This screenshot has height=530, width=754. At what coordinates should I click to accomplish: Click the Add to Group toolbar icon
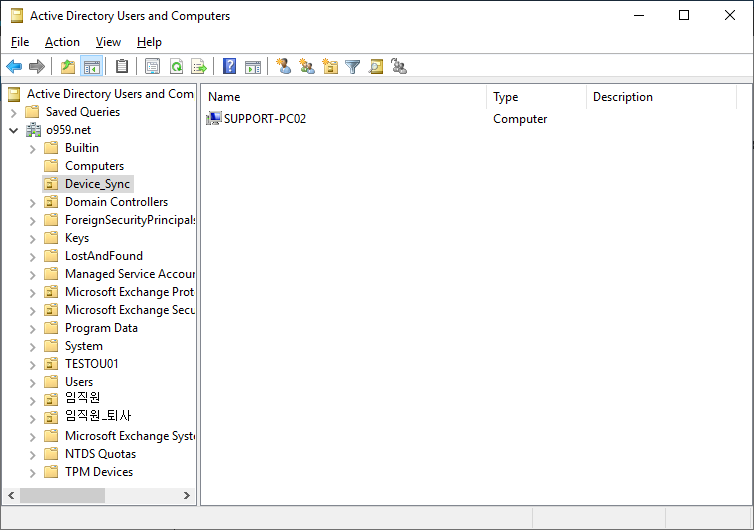[399, 66]
